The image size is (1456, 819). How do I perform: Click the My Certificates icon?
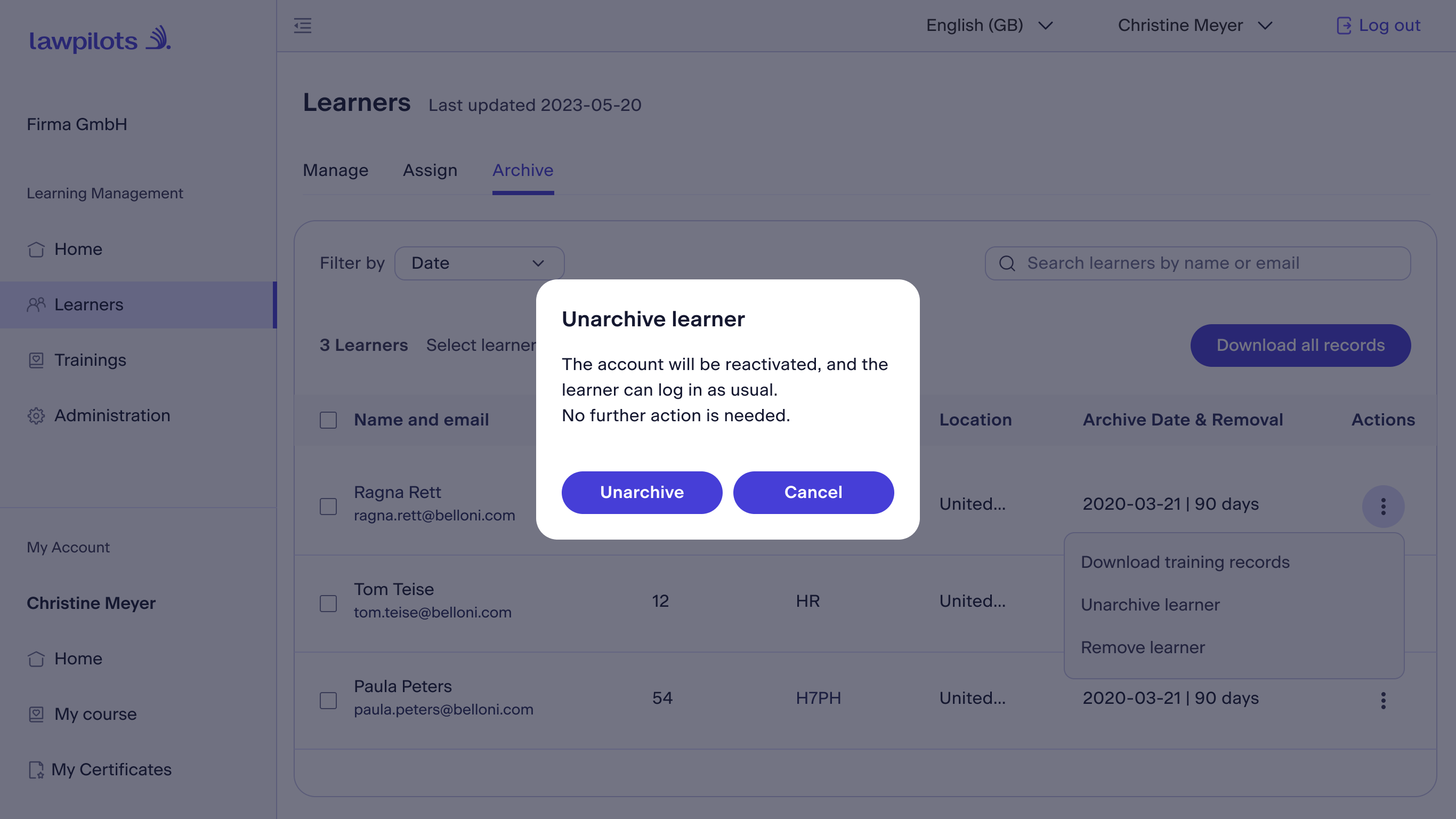36,770
